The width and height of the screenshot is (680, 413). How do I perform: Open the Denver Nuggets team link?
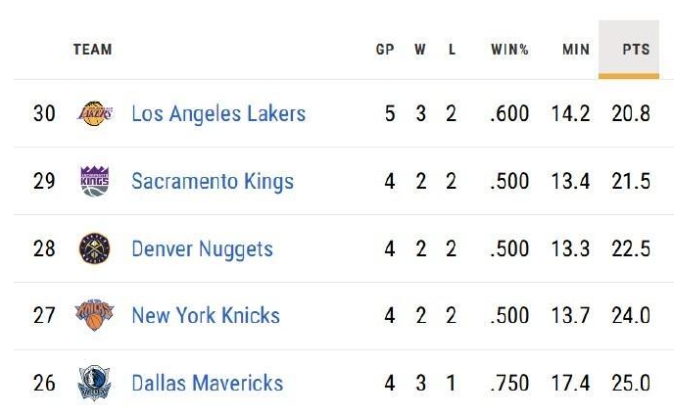[x=202, y=249]
